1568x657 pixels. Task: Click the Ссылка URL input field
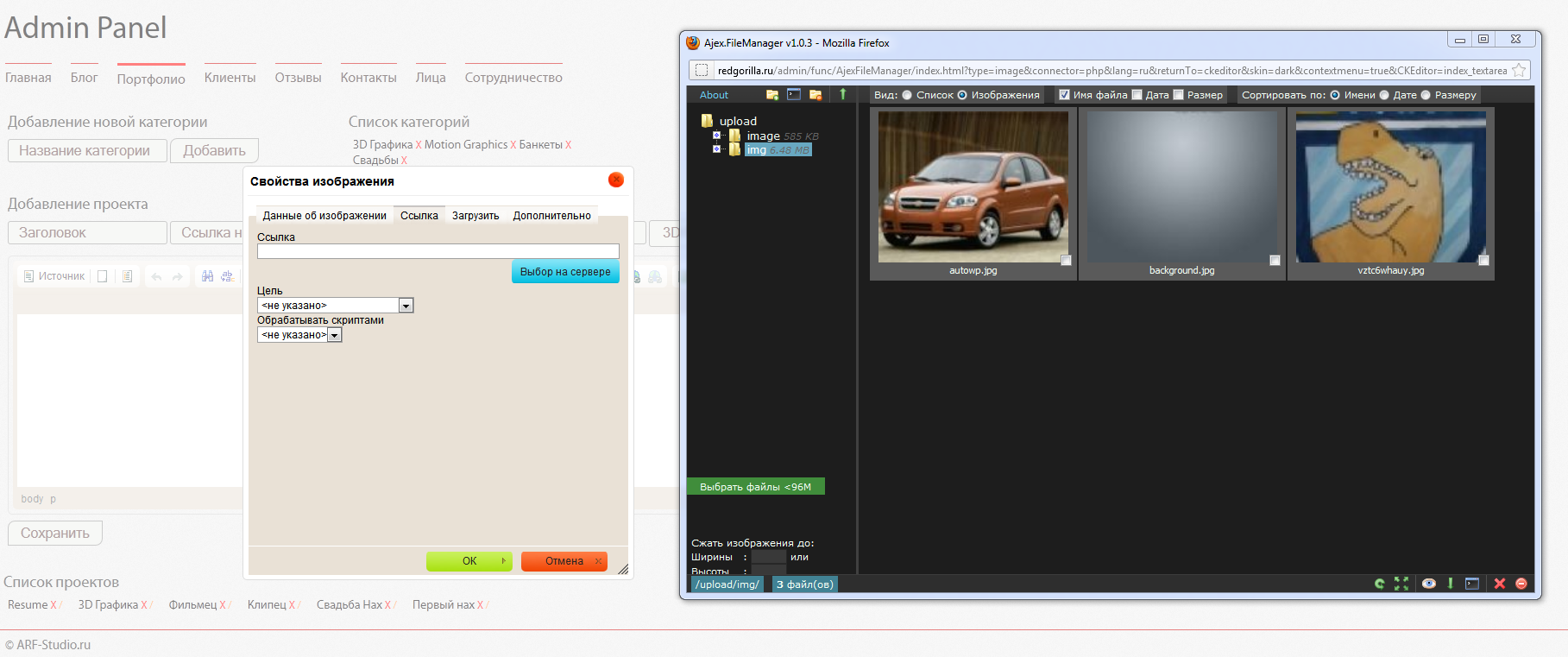(438, 251)
